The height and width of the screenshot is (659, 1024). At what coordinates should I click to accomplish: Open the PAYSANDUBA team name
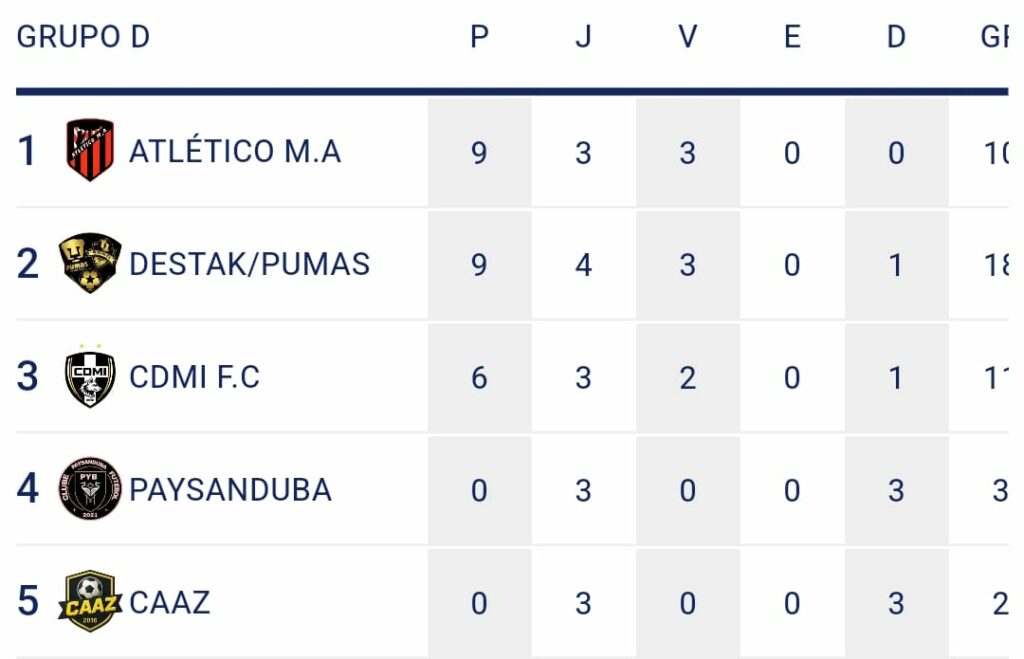pos(231,490)
